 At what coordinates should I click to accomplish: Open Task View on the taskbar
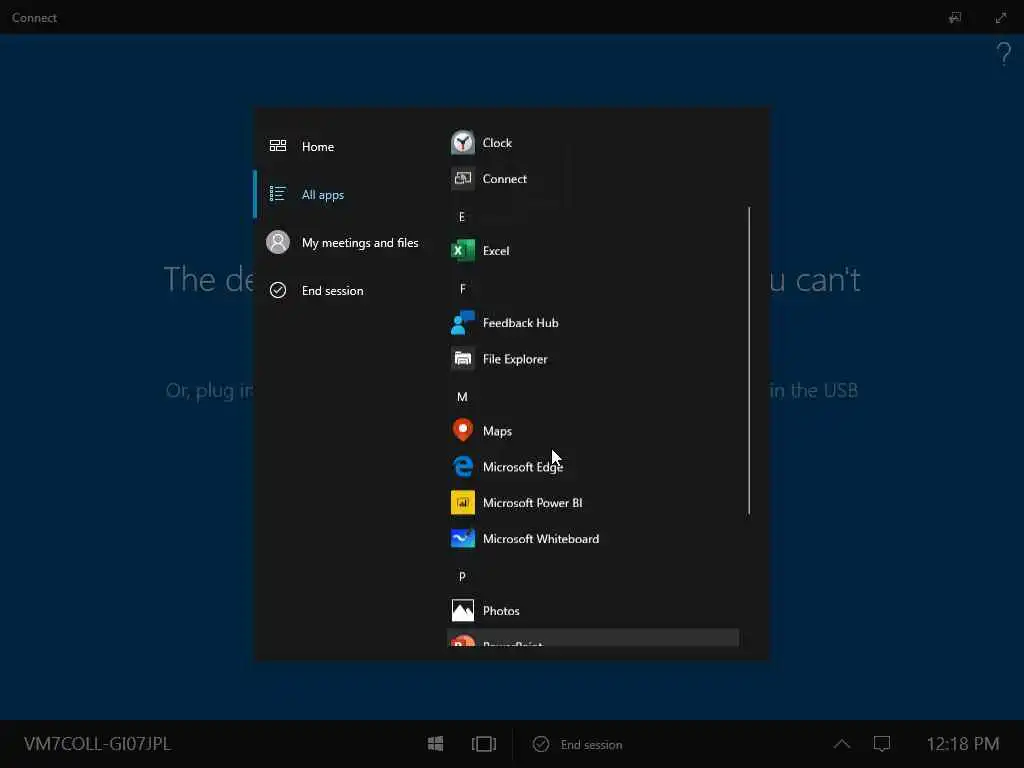[484, 743]
